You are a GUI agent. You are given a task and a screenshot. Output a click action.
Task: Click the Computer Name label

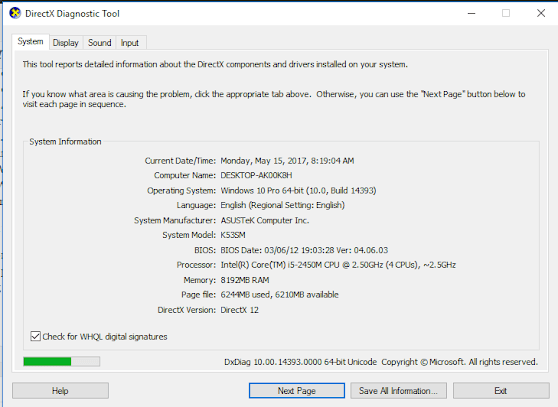(185, 175)
